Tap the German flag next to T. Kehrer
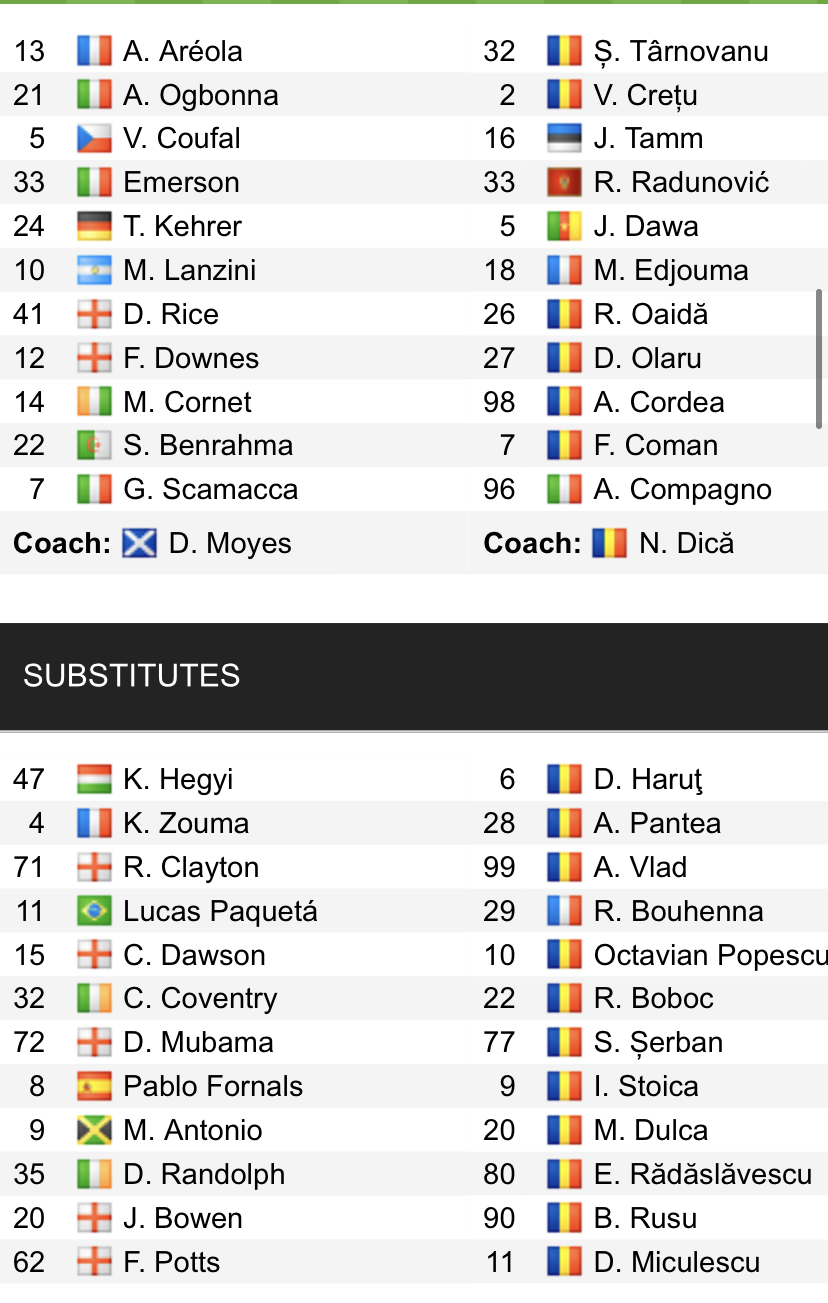The image size is (828, 1303). pyautogui.click(x=94, y=227)
